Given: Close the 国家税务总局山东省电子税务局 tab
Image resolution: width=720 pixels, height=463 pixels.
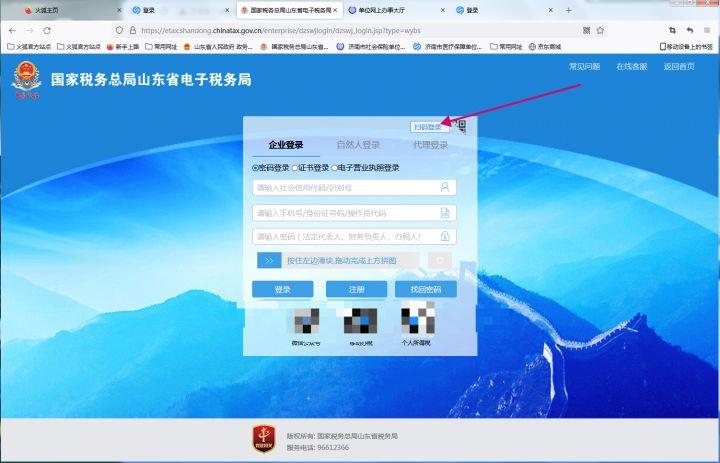Looking at the screenshot, I should click(335, 10).
